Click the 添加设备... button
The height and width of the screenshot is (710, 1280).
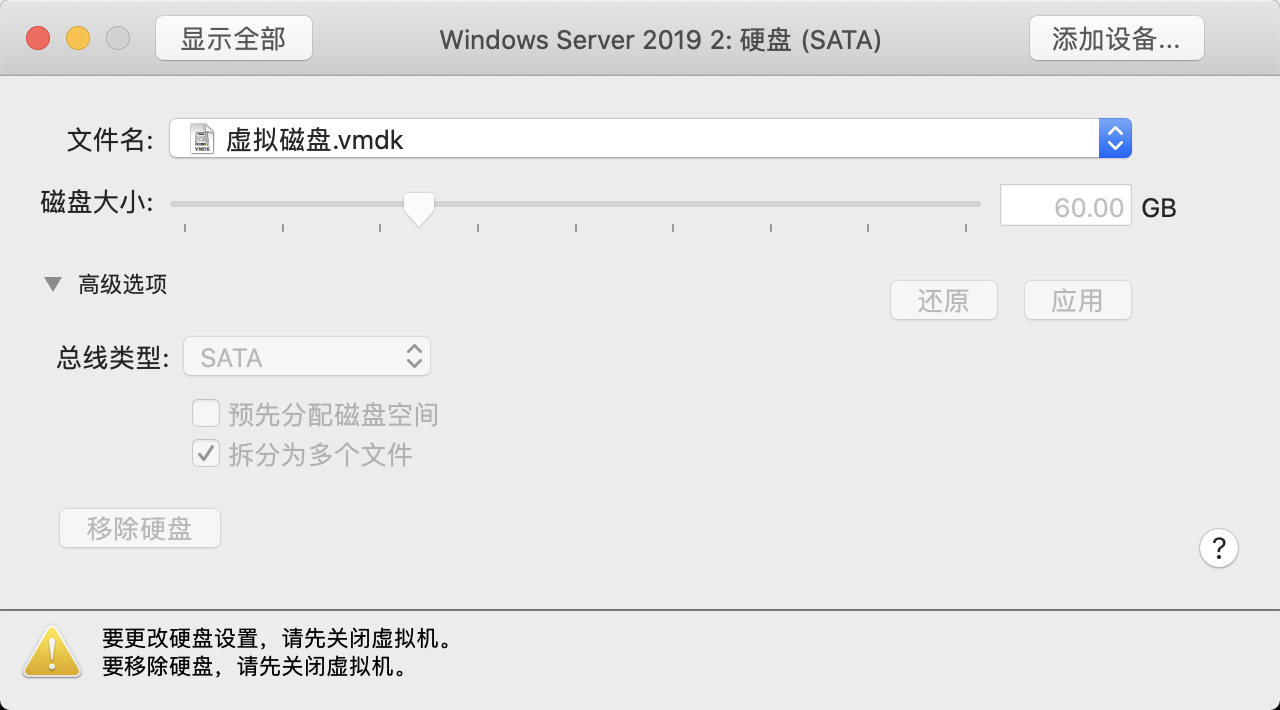(x=1117, y=39)
